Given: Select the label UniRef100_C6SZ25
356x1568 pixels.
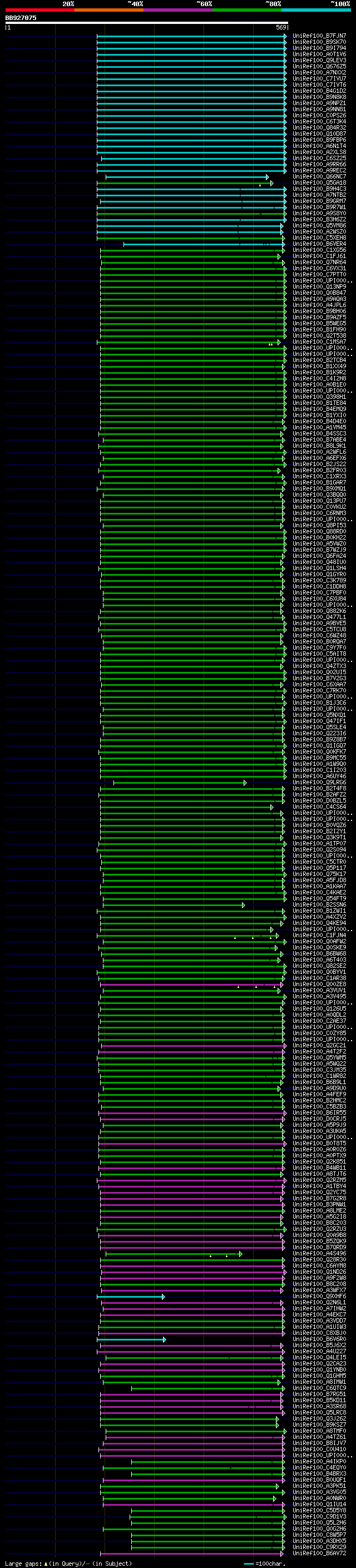Looking at the screenshot, I should pyautogui.click(x=319, y=159).
